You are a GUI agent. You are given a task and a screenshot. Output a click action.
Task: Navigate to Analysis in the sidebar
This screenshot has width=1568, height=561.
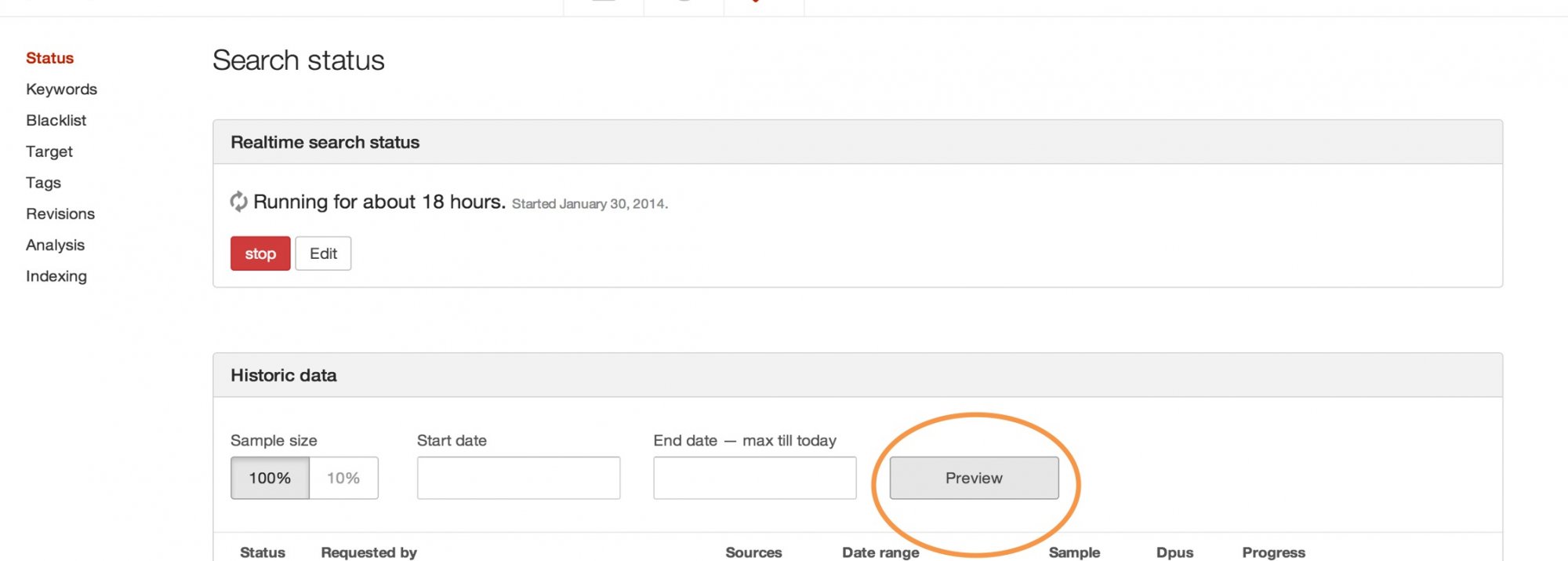[x=55, y=245]
